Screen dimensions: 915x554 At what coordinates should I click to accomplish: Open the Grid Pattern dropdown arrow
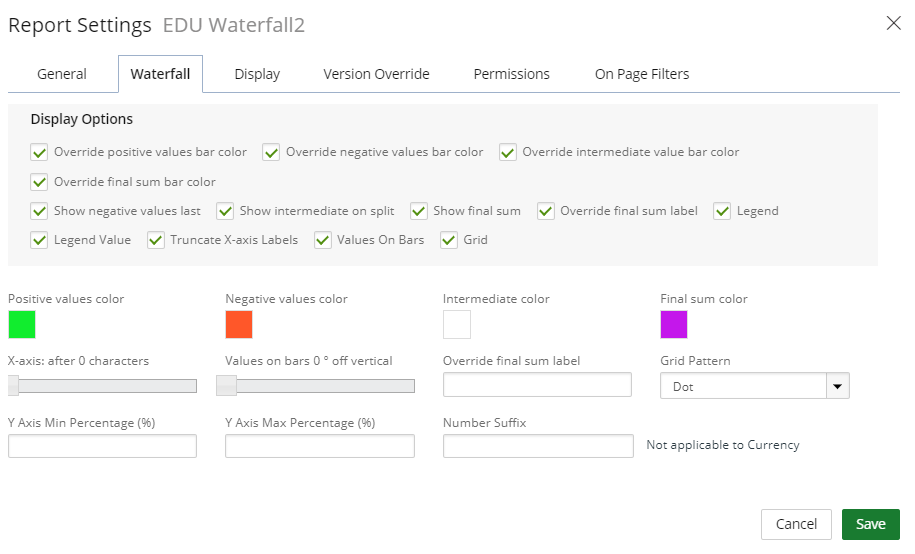(837, 386)
